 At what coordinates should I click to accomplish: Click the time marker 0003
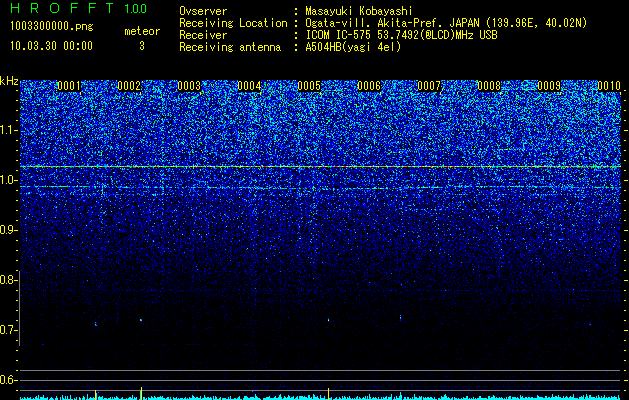coord(189,86)
